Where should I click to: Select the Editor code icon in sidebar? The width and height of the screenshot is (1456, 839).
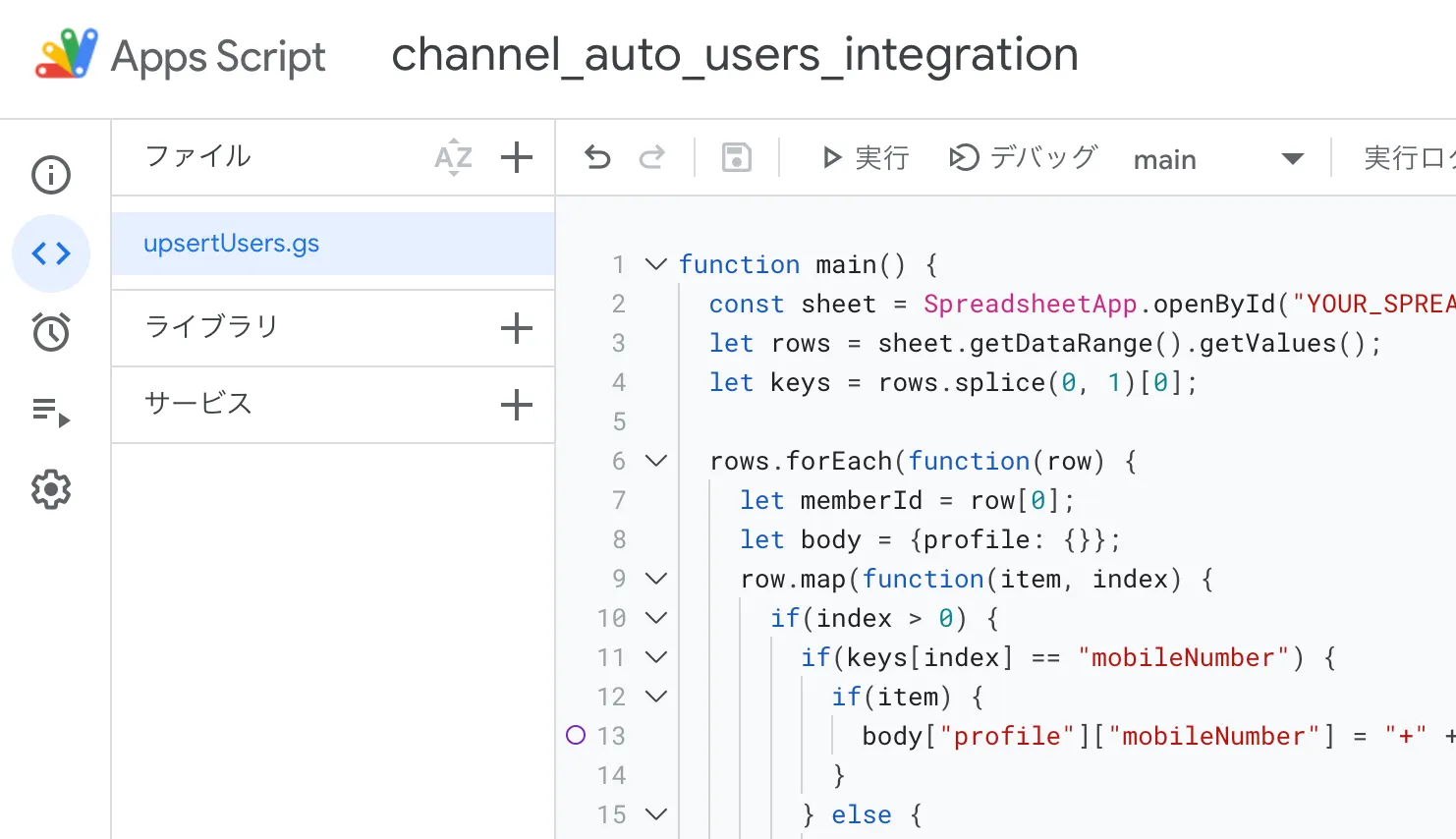pos(51,253)
